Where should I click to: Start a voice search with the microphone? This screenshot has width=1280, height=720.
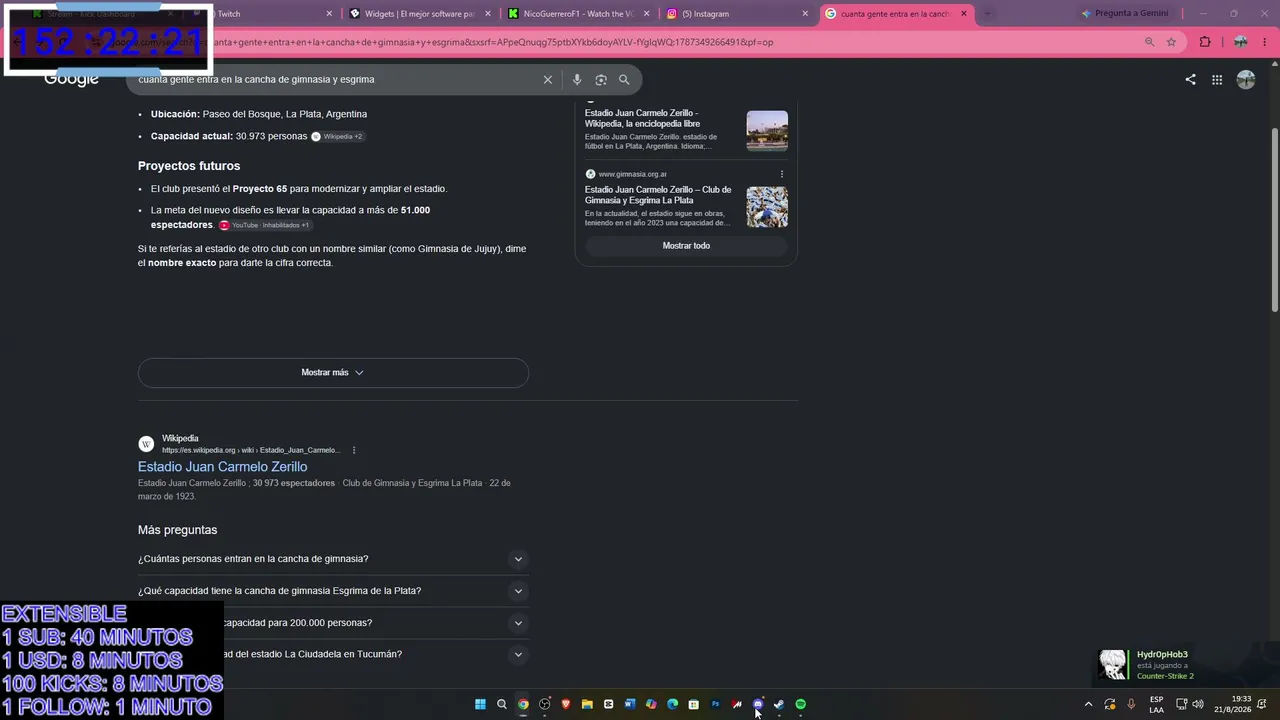click(577, 80)
